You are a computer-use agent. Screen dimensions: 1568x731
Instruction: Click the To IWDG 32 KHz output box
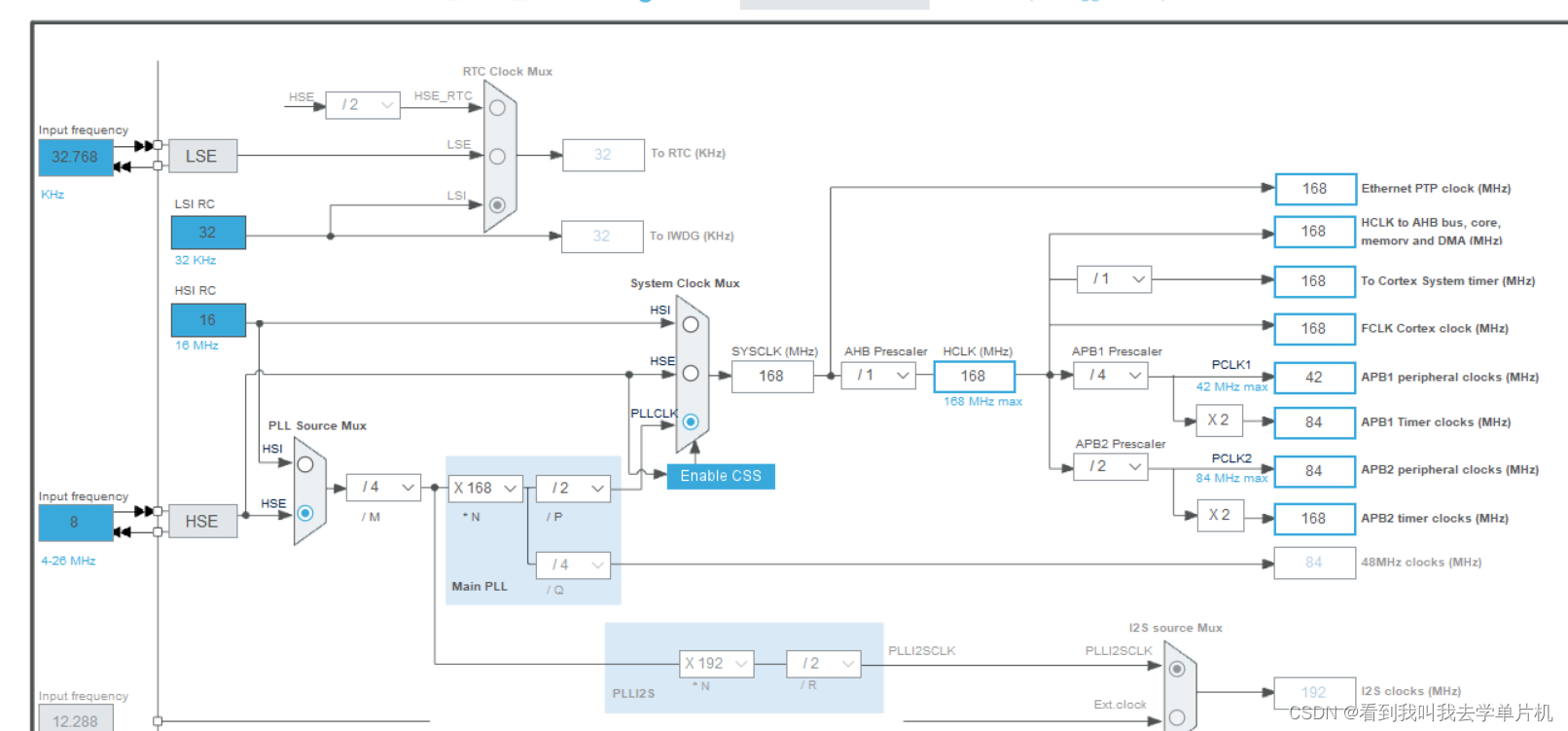(602, 237)
